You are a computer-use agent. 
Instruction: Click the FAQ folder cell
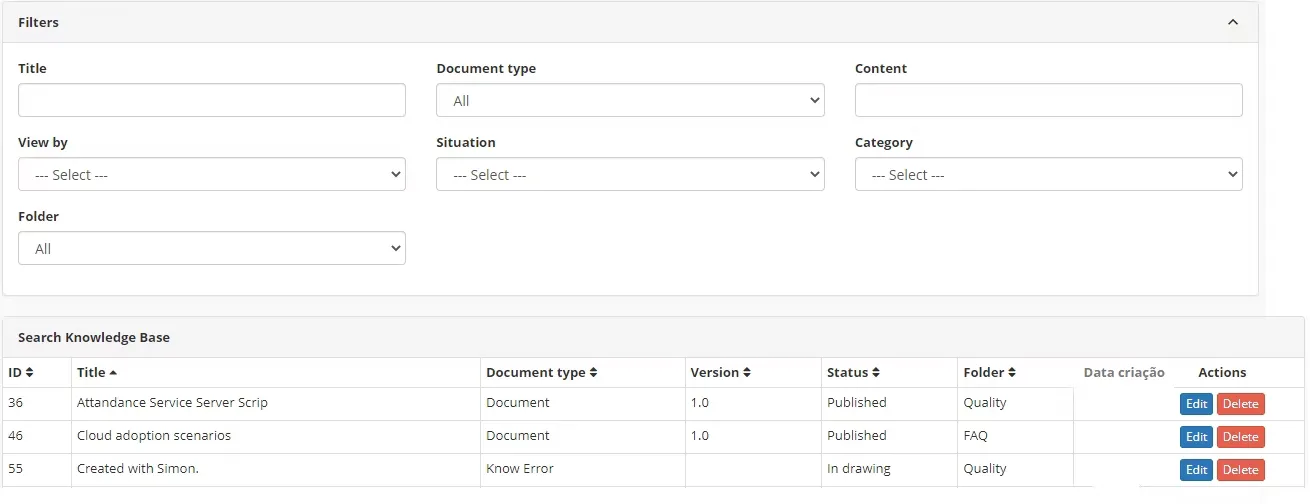[x=975, y=435]
